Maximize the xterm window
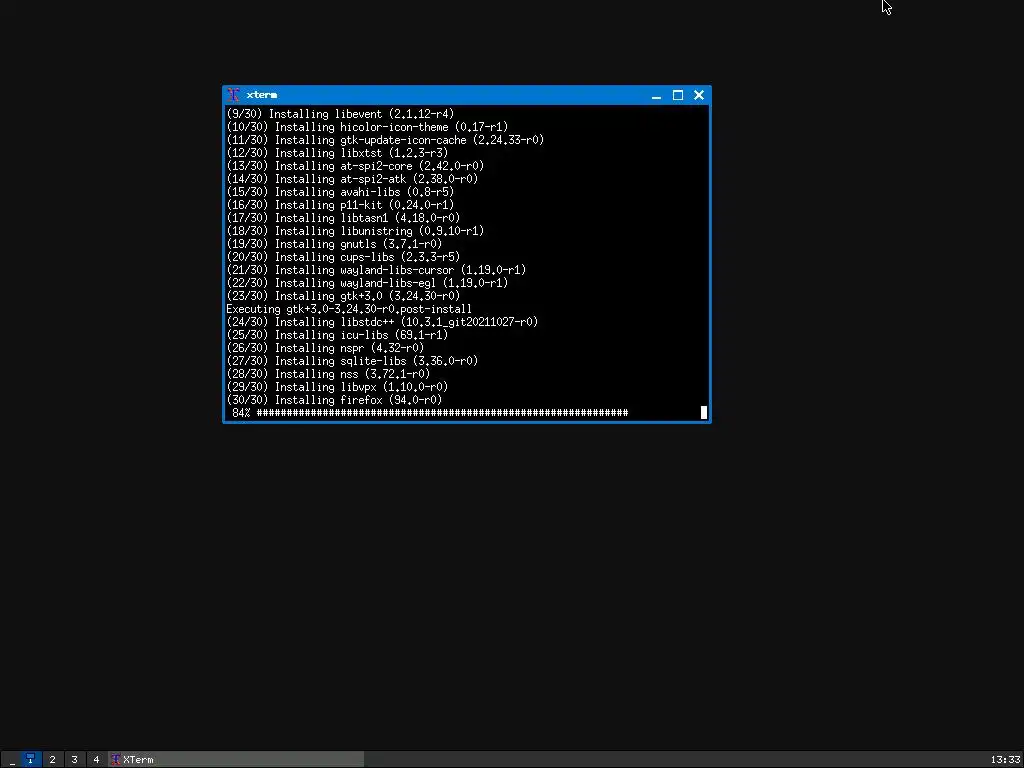This screenshot has height=768, width=1024. tap(678, 95)
